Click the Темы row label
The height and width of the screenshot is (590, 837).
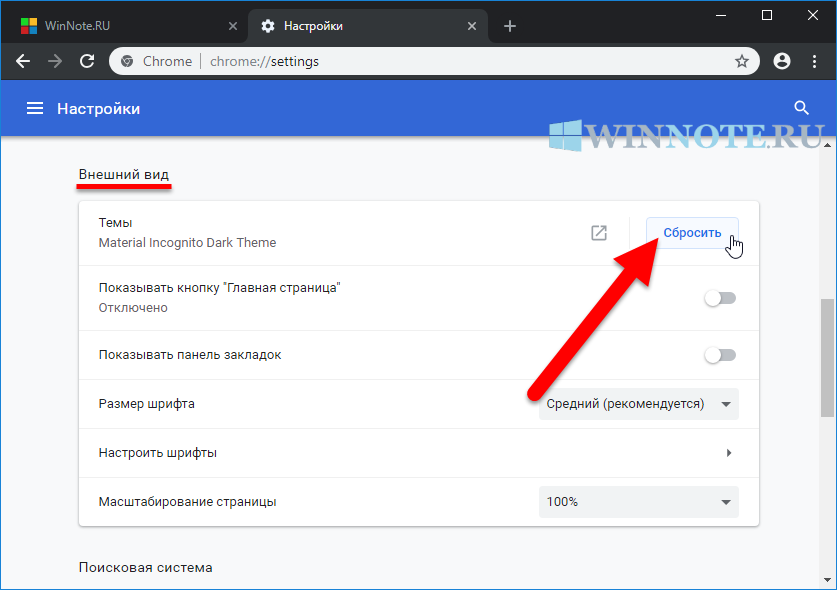coord(115,223)
